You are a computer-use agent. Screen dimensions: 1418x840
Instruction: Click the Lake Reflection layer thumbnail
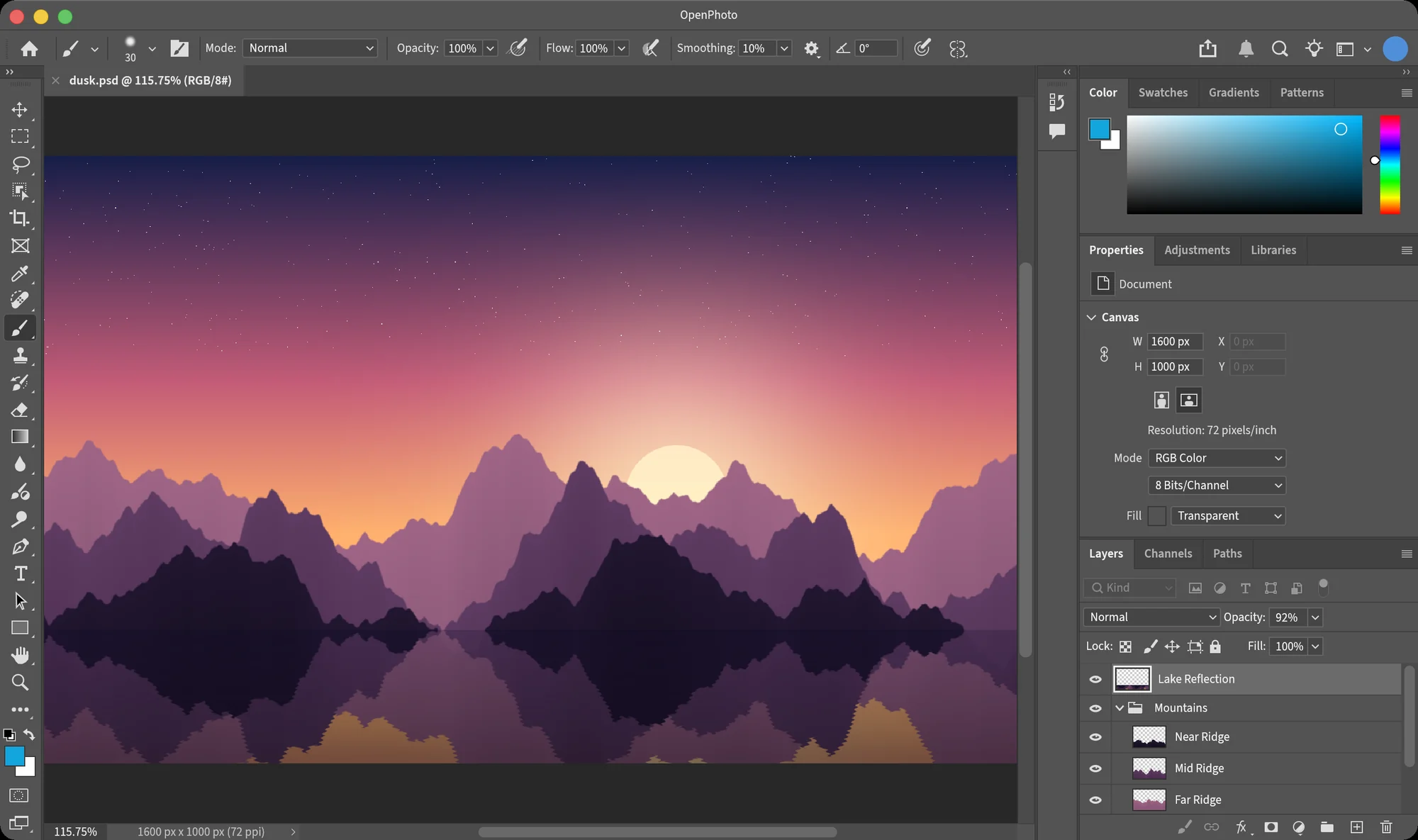coord(1132,679)
